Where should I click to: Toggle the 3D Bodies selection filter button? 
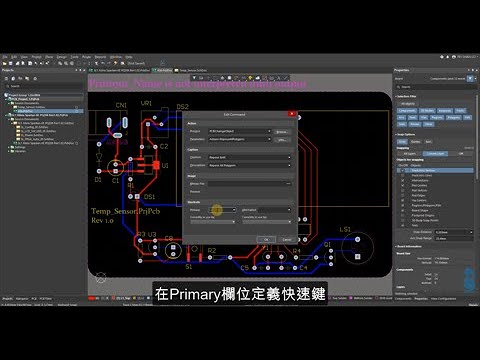coord(427,111)
